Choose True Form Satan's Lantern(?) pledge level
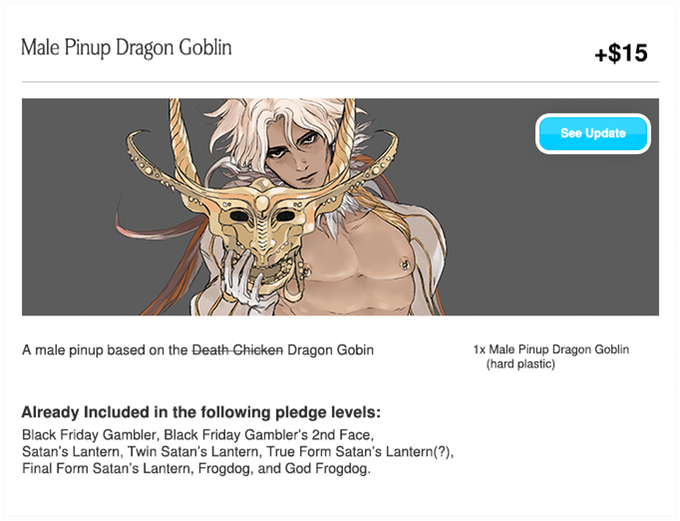The image size is (680, 521). click(360, 452)
